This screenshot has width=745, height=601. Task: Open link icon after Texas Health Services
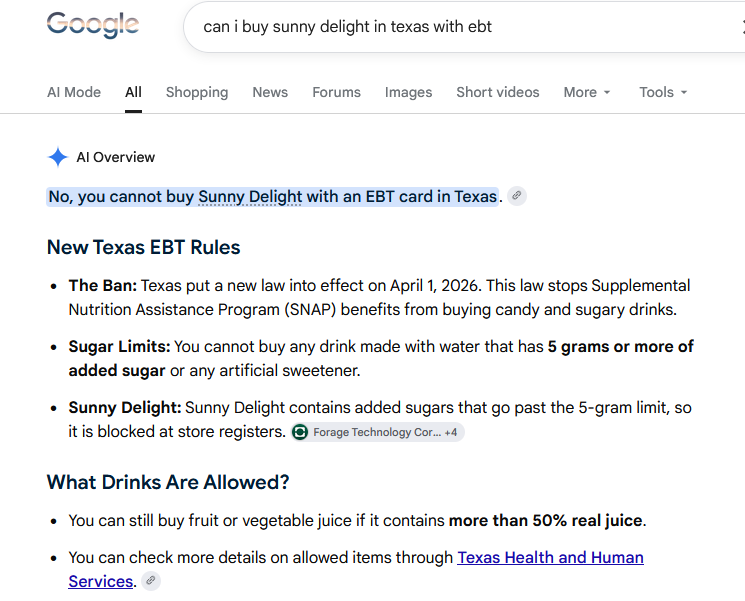(151, 581)
